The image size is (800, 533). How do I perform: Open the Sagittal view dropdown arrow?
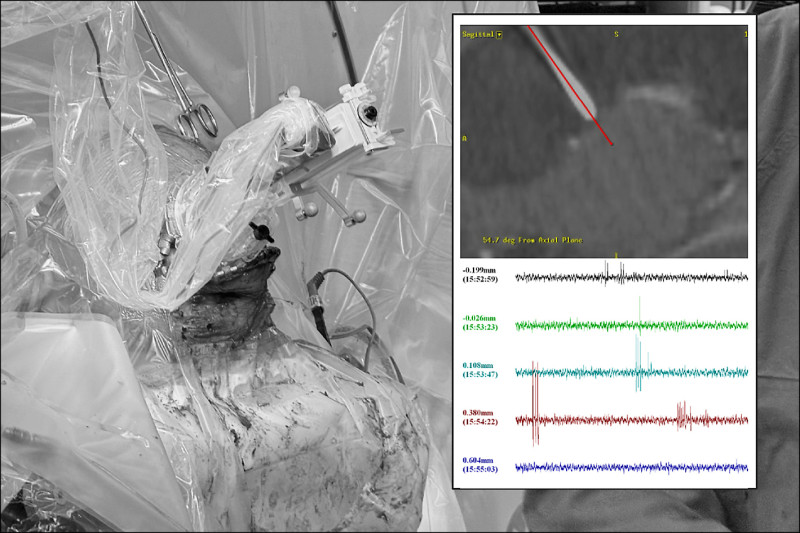[500, 35]
